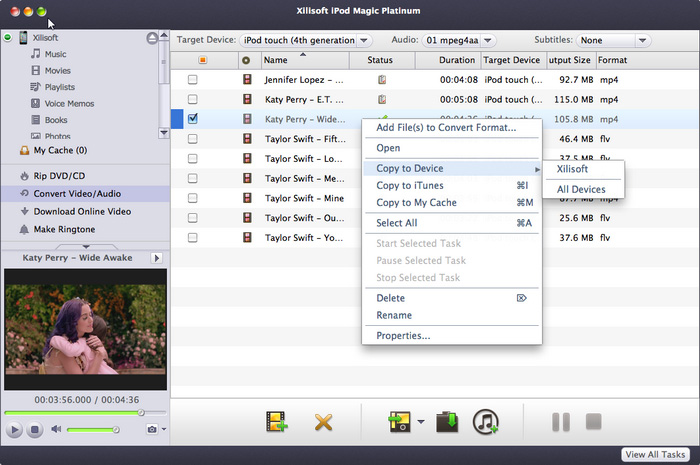The height and width of the screenshot is (465, 700).
Task: Choose Copy to My Cache from context menu
Action: (x=452, y=203)
